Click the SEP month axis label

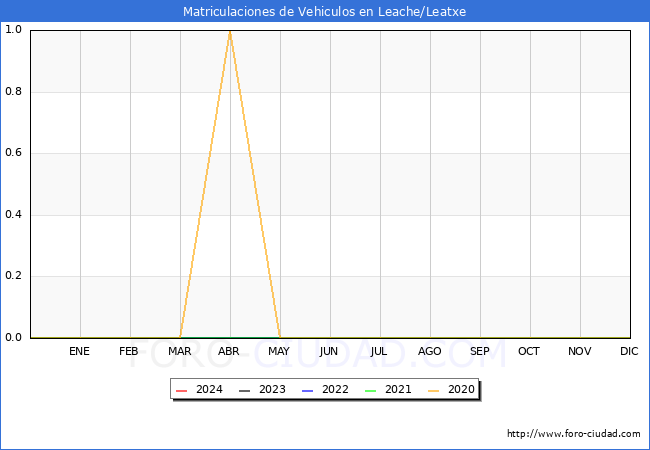click(480, 351)
